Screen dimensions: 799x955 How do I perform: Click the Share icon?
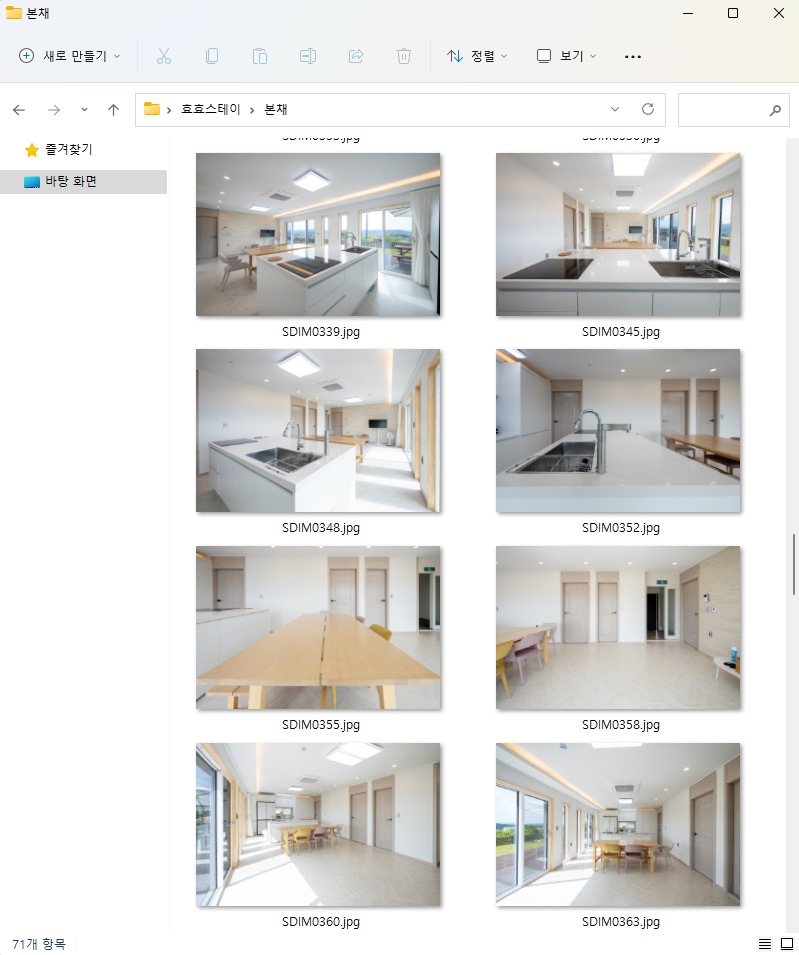pyautogui.click(x=356, y=56)
